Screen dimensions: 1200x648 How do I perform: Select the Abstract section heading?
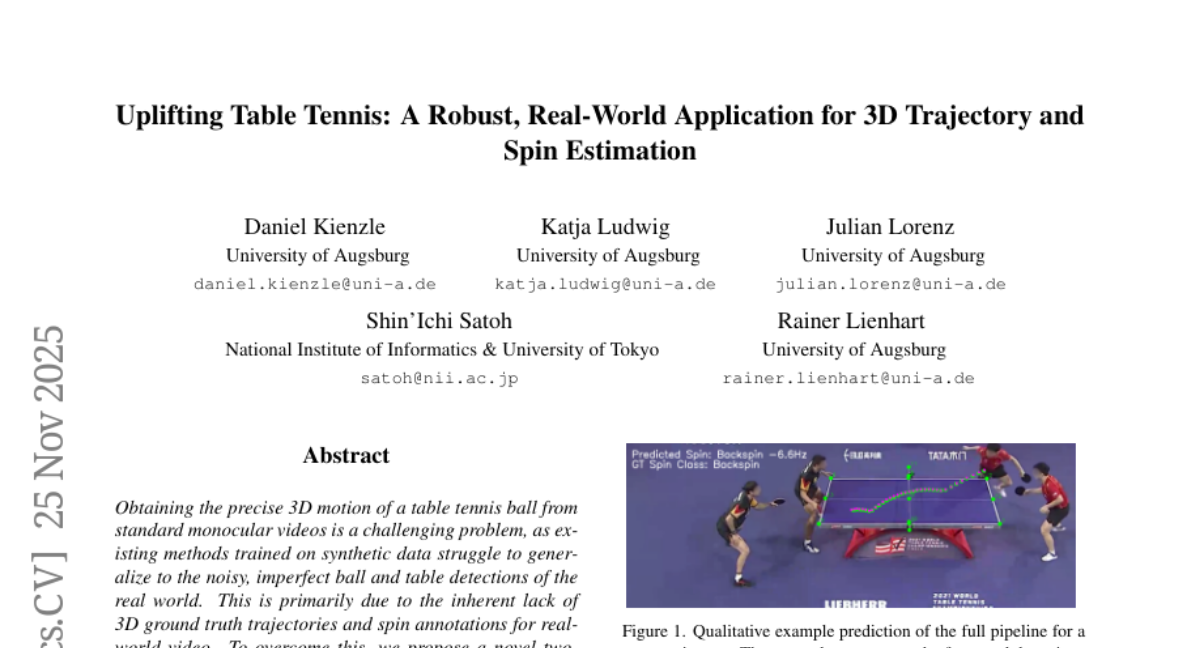[x=346, y=456]
